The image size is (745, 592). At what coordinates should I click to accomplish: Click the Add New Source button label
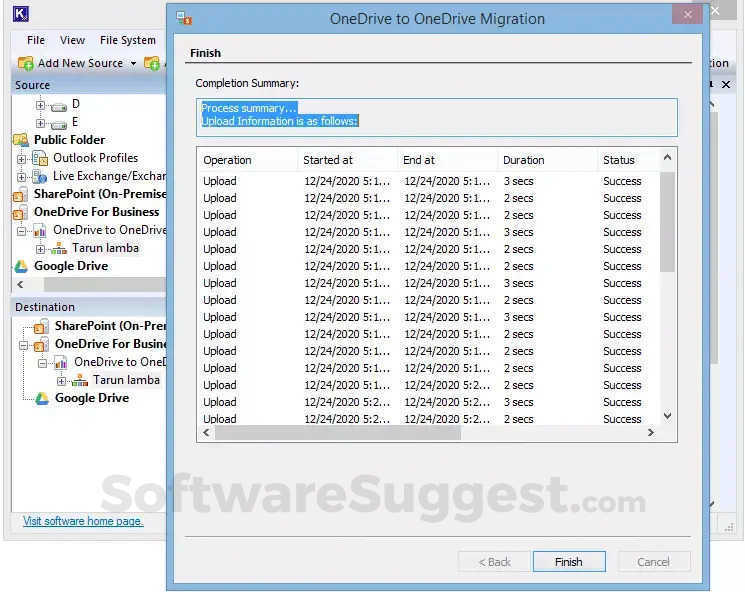point(80,63)
